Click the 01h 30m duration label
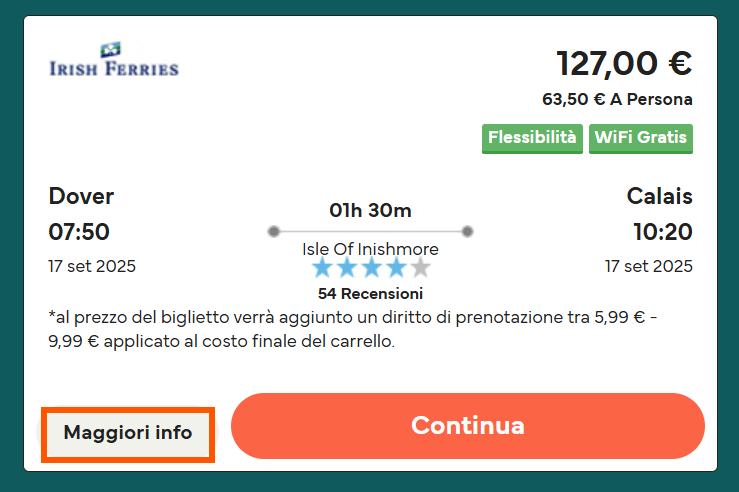 [370, 210]
